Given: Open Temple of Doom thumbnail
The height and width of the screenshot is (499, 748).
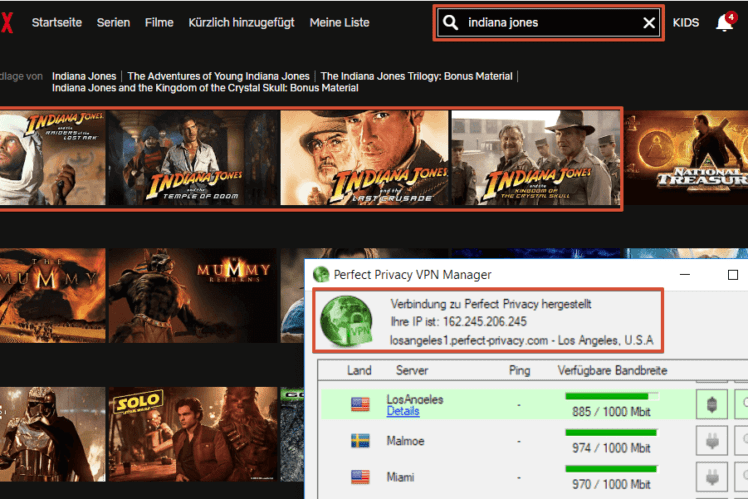Looking at the screenshot, I should pos(193,158).
